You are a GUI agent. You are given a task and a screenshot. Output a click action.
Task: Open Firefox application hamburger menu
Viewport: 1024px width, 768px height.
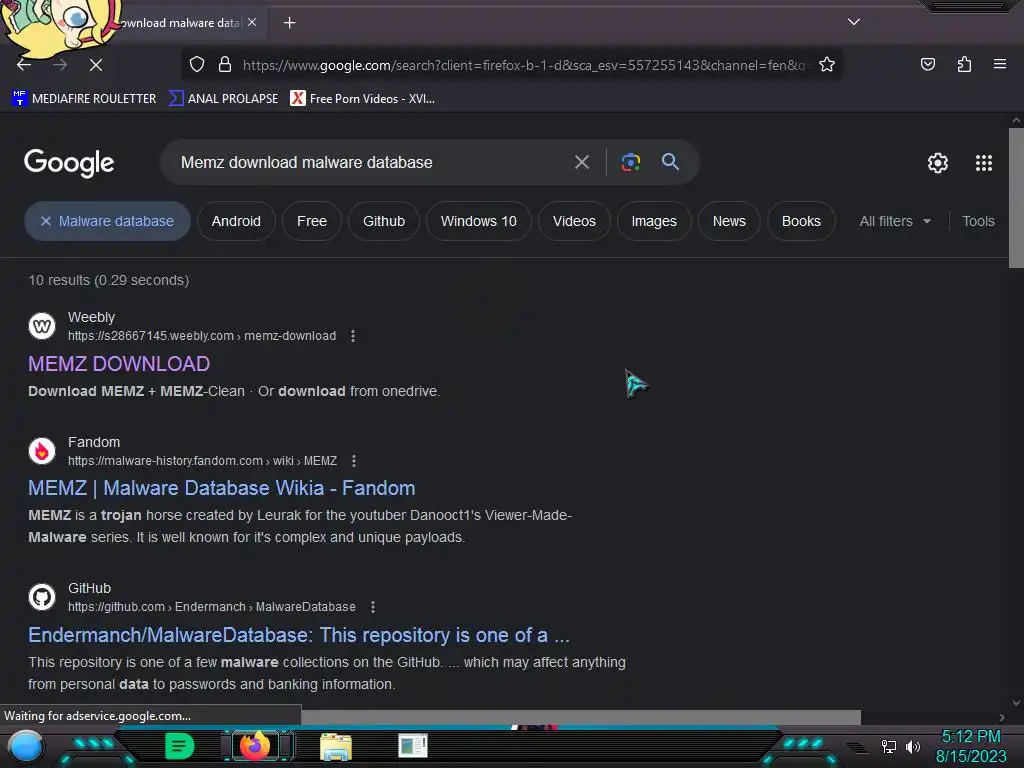(999, 64)
